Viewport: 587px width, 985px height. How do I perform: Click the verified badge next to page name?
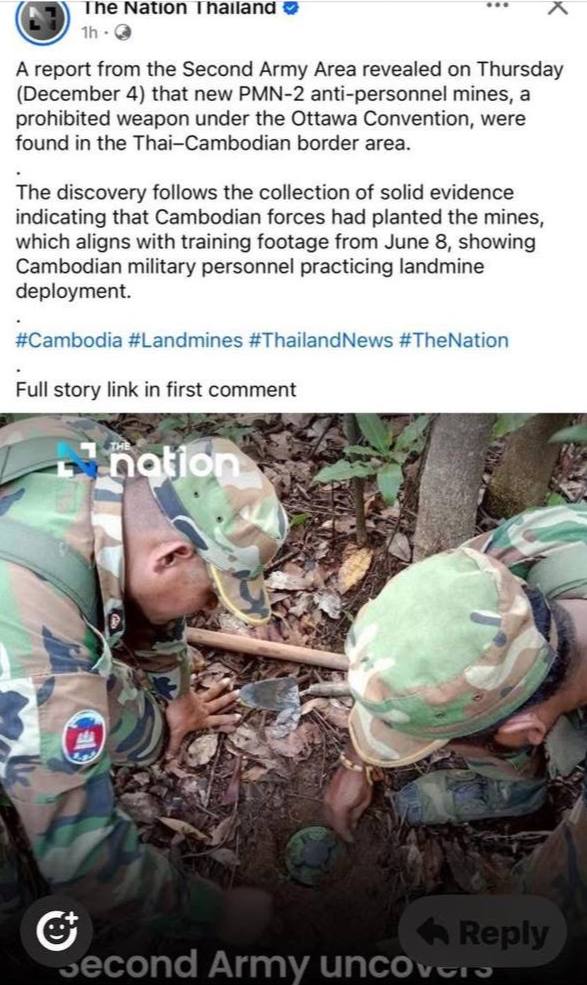click(x=291, y=8)
